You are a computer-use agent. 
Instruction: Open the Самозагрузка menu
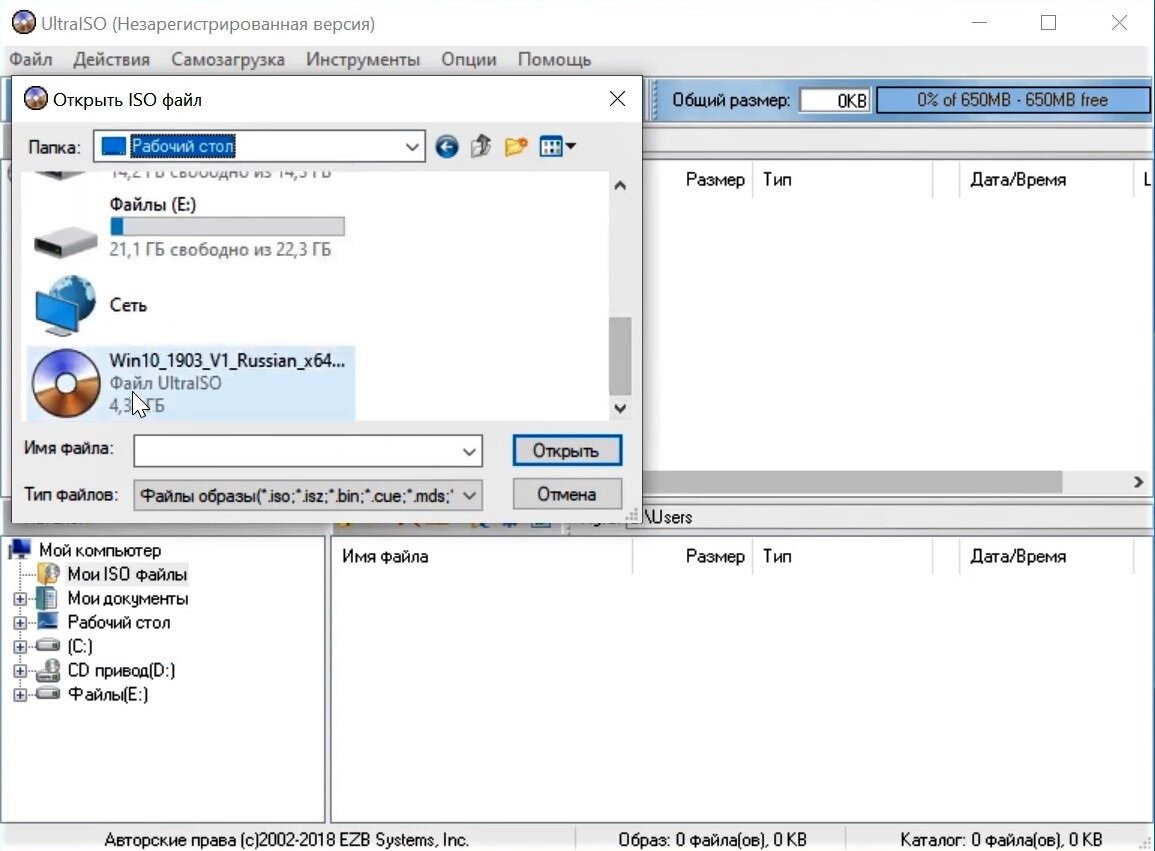click(x=228, y=60)
